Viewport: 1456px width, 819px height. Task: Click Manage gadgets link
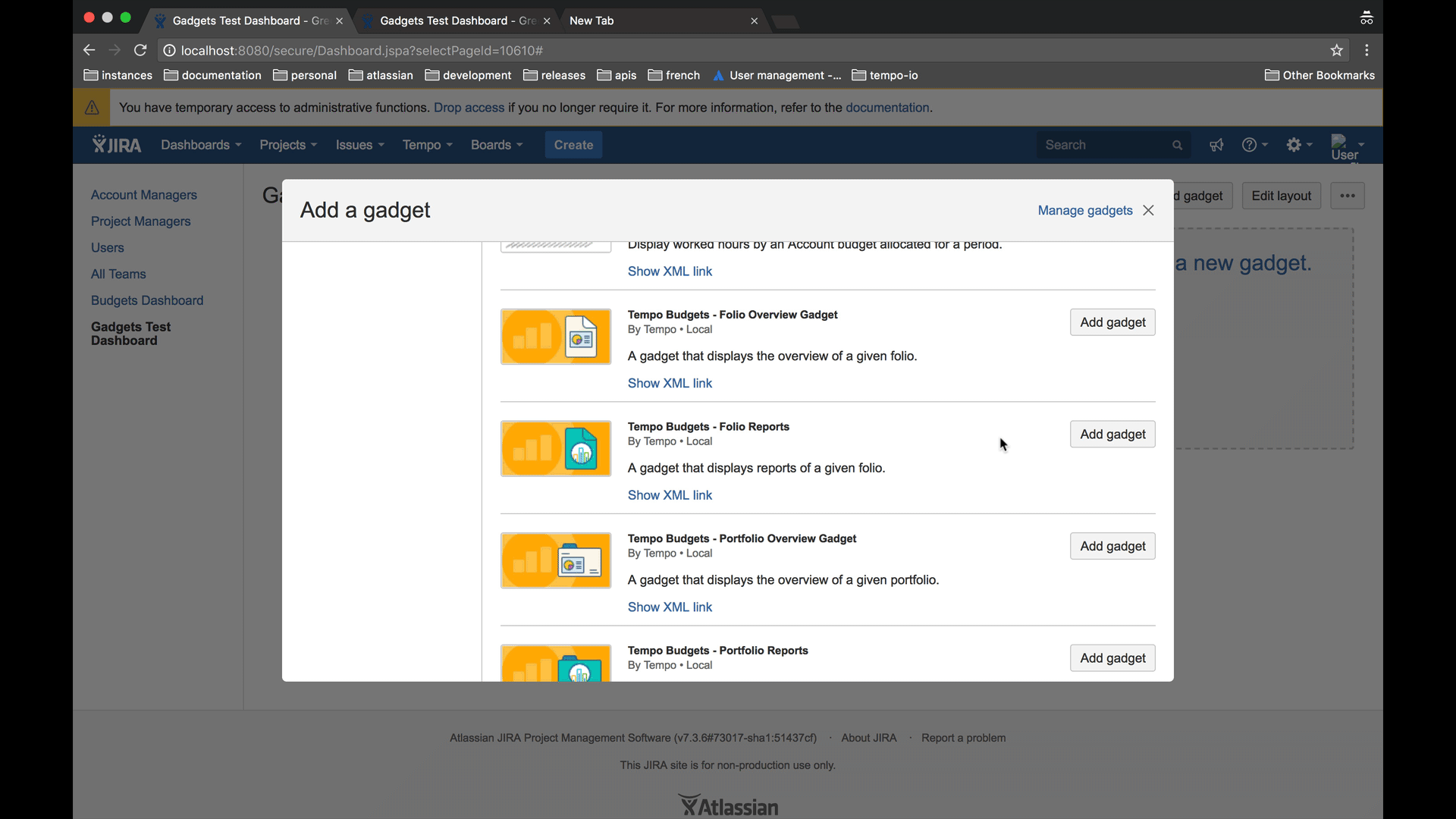click(1084, 210)
